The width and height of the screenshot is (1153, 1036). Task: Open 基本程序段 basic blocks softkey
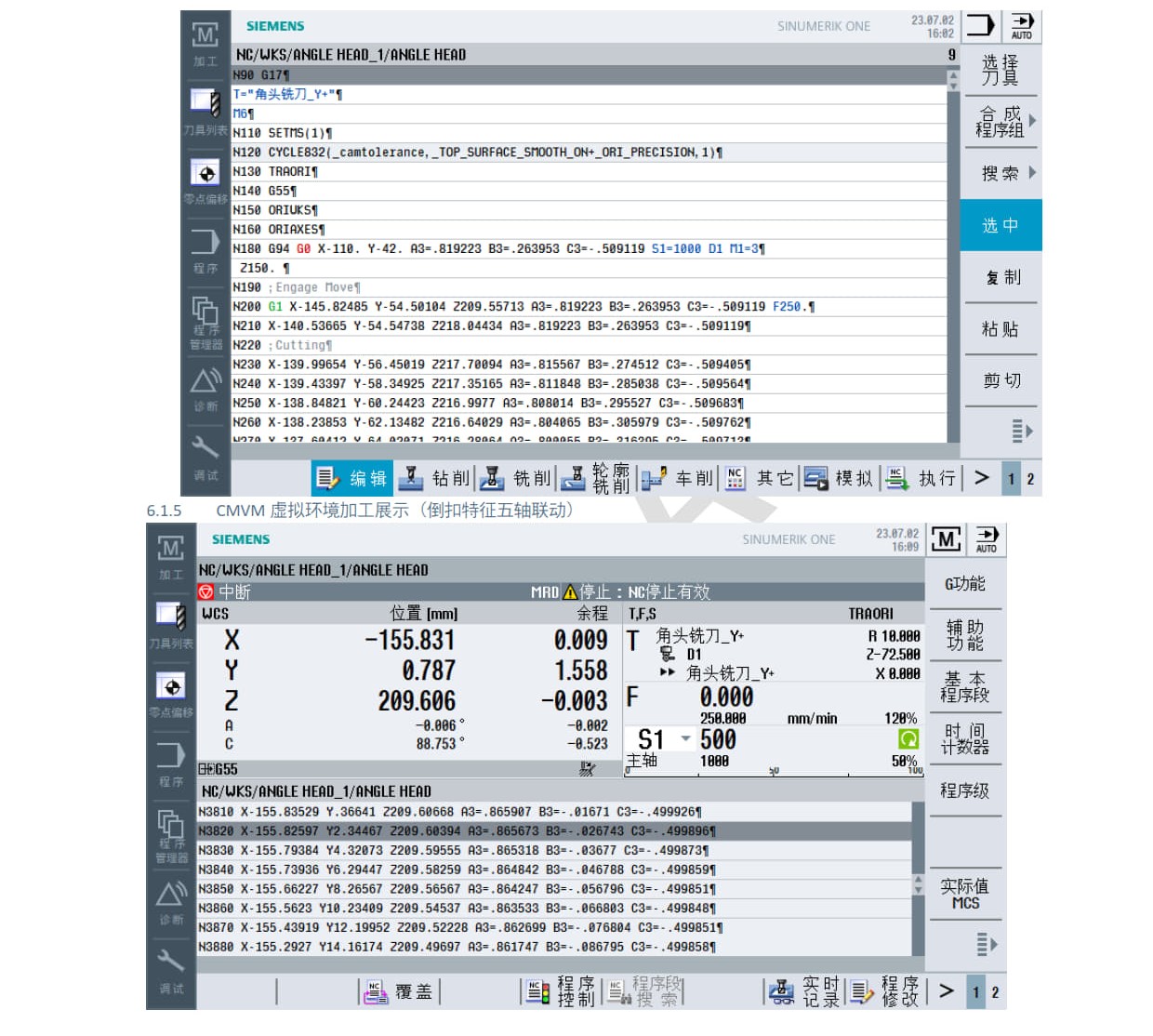pyautogui.click(x=965, y=686)
